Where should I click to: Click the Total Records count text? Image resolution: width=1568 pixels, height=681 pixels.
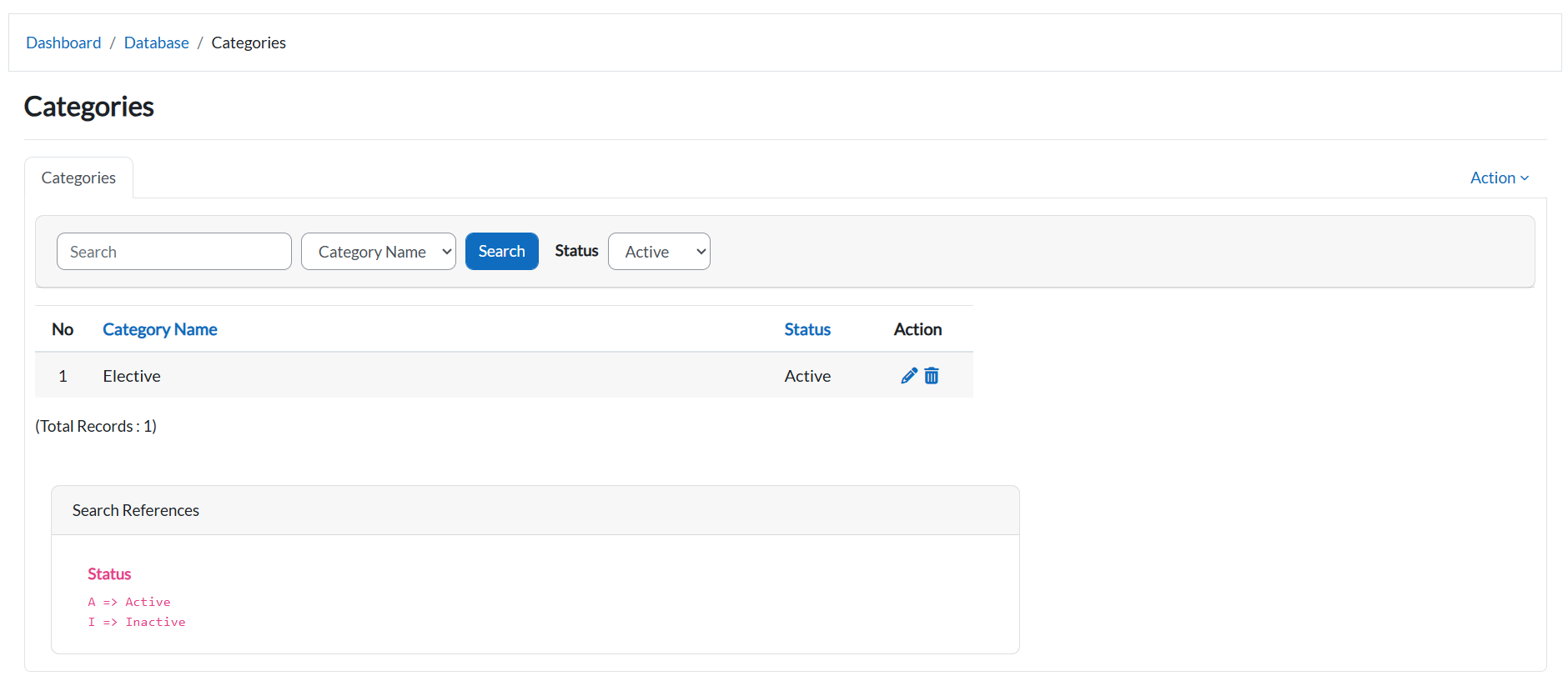(x=96, y=426)
